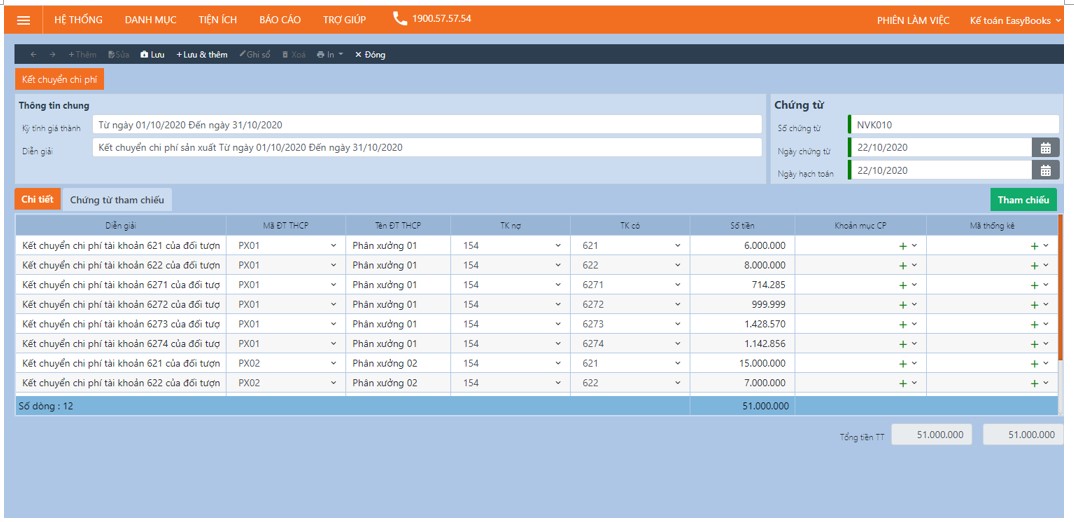
Task: Click the Kỳ tính giá thành field
Action: point(427,125)
